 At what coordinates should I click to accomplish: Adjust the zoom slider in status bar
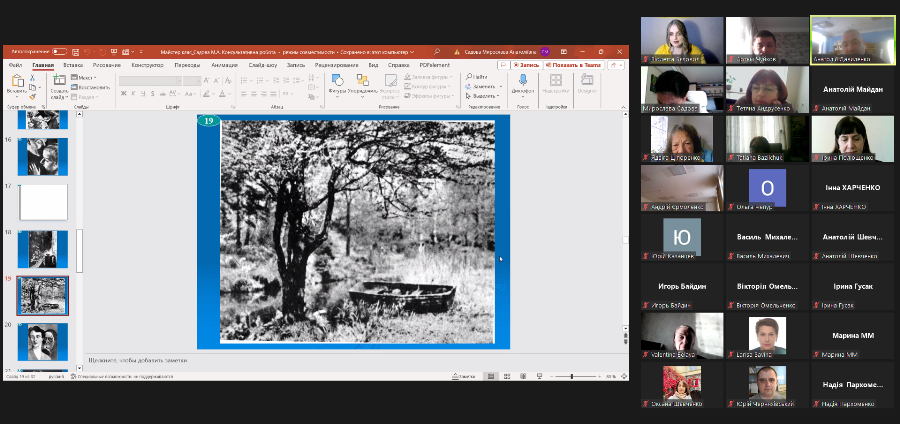tap(572, 376)
